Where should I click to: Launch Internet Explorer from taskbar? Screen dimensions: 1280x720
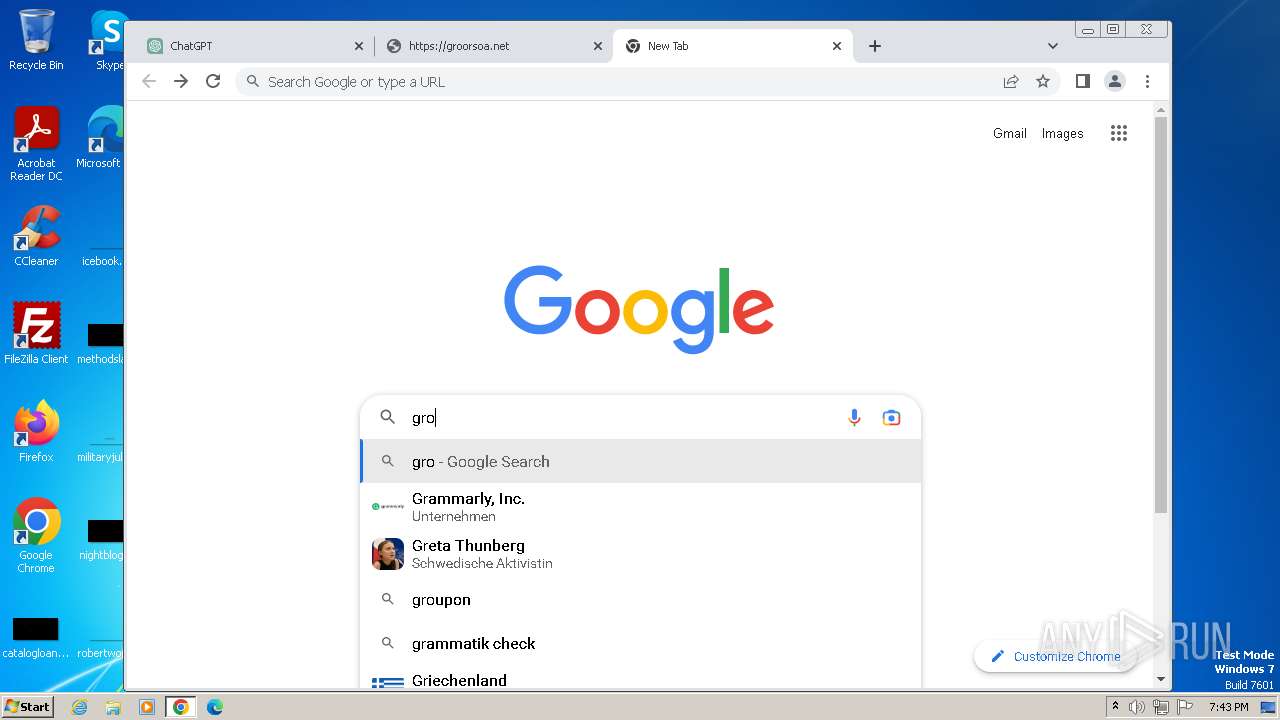[x=80, y=707]
